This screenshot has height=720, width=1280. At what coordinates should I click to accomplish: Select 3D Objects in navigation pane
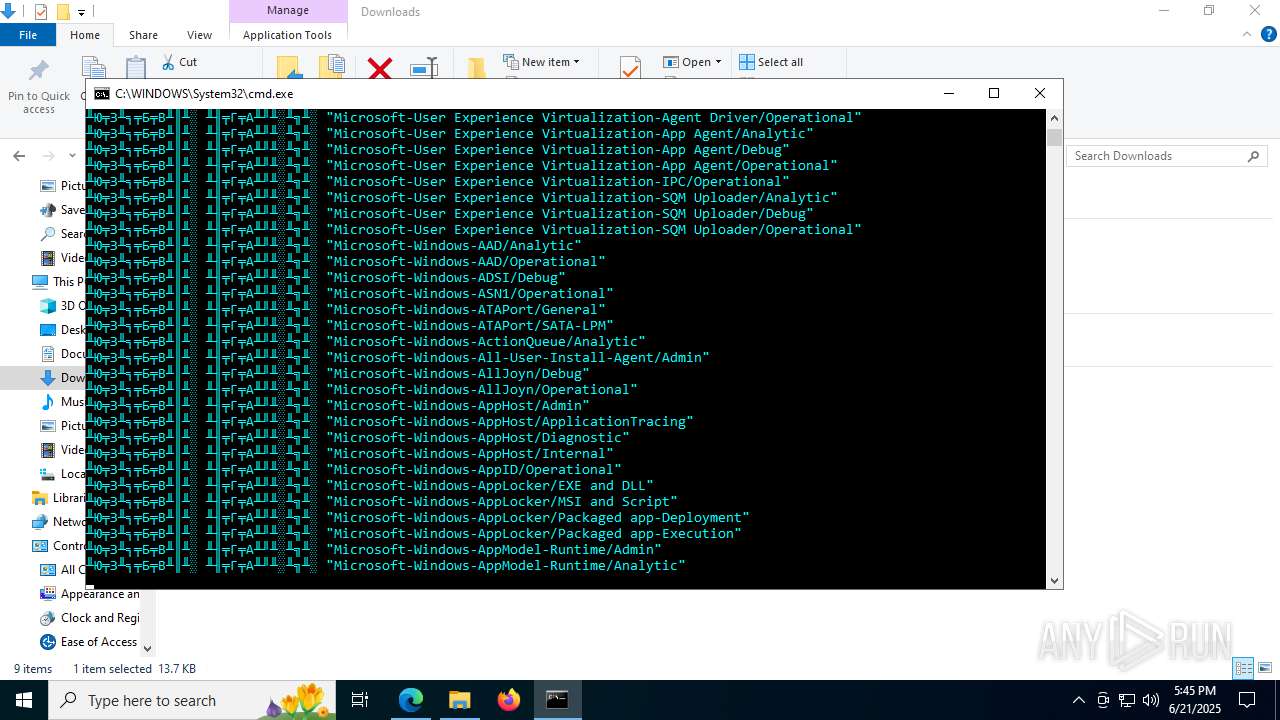tap(61, 306)
